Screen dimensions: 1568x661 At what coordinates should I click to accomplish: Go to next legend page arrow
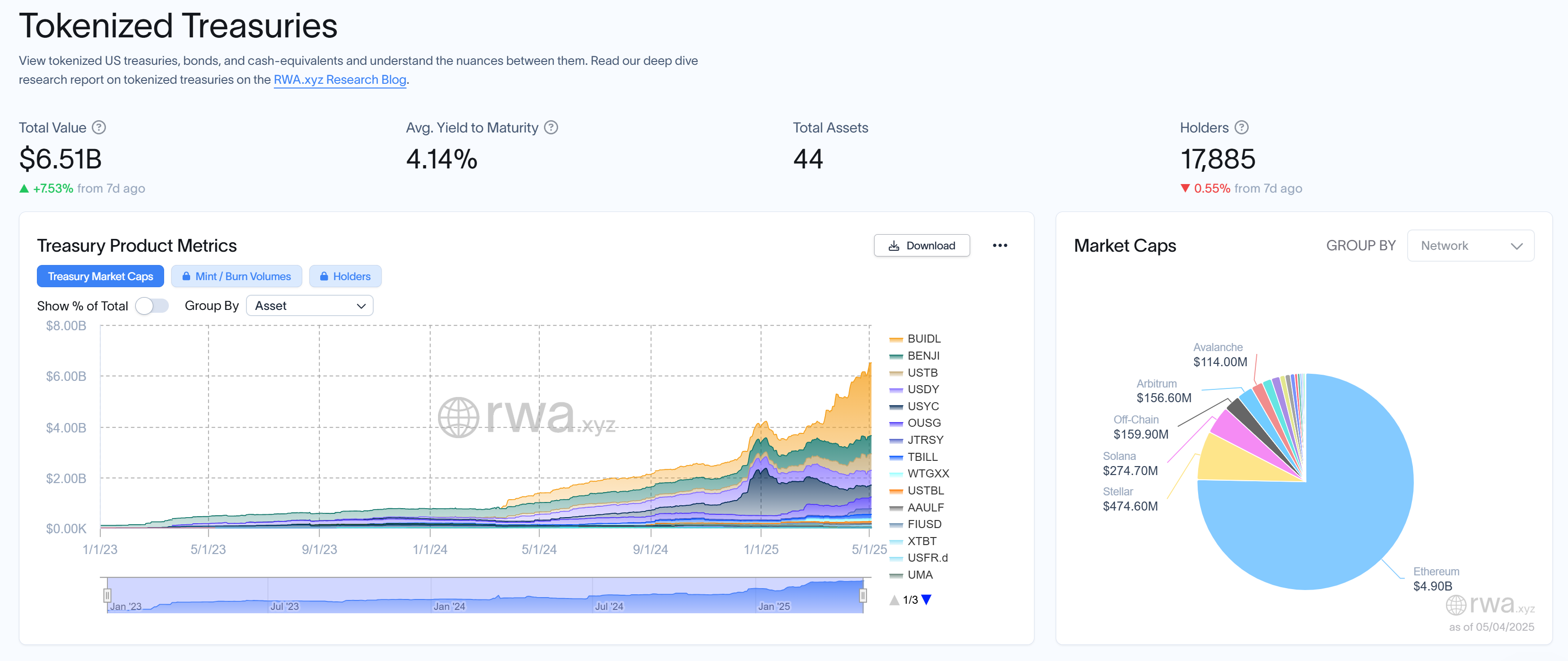(x=927, y=599)
